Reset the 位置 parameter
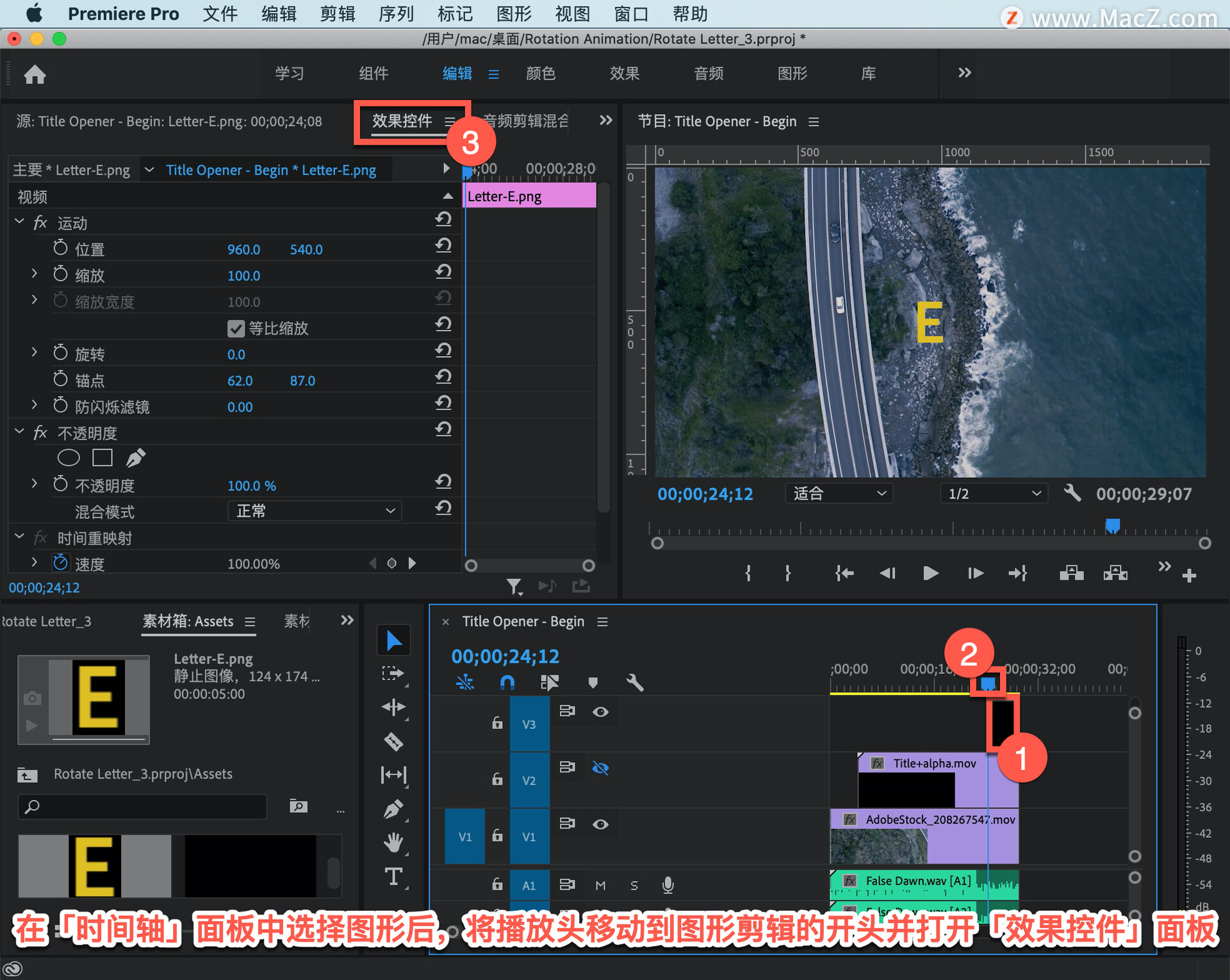1230x980 pixels. pyautogui.click(x=443, y=246)
